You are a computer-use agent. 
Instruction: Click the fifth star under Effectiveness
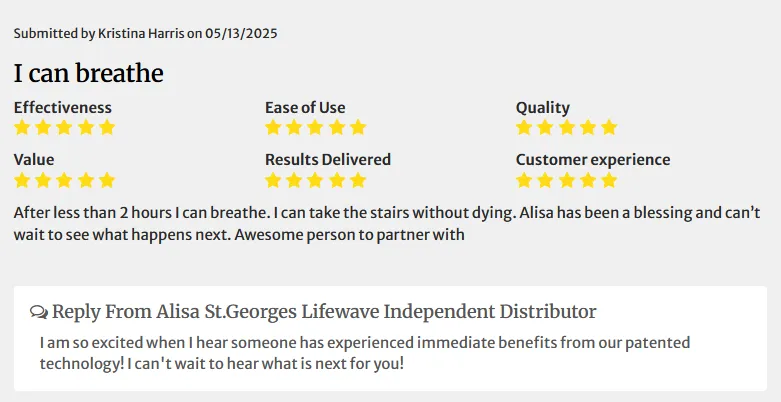coord(107,128)
